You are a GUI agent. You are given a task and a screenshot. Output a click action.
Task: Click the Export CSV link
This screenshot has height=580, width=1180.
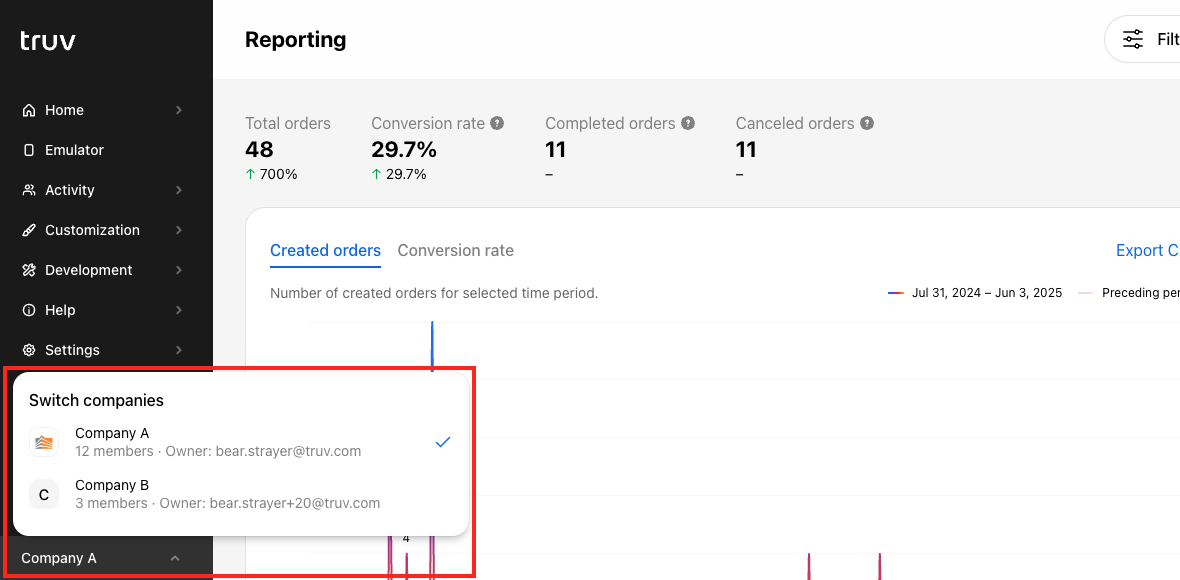[1148, 251]
